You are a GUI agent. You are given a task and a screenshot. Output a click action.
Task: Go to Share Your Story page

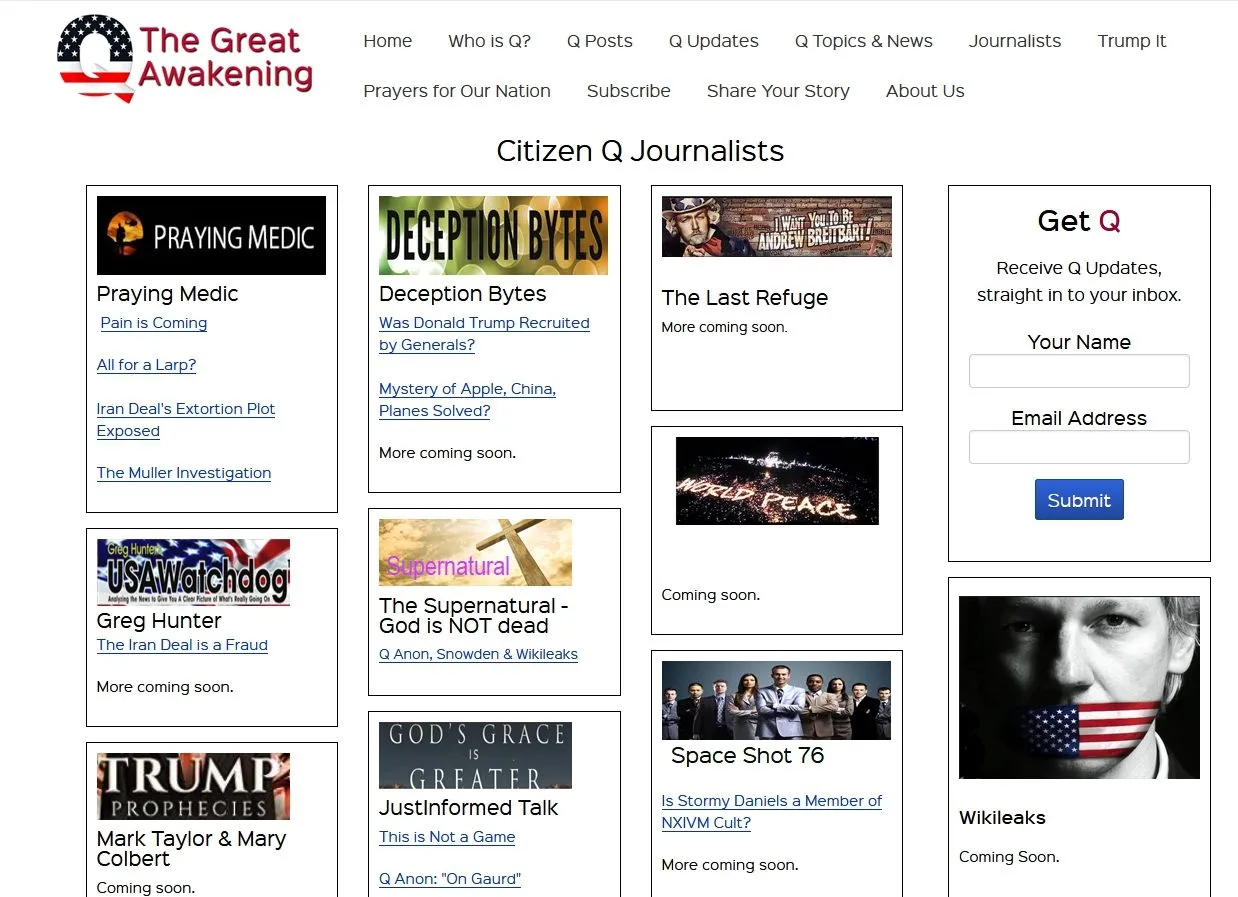778,91
